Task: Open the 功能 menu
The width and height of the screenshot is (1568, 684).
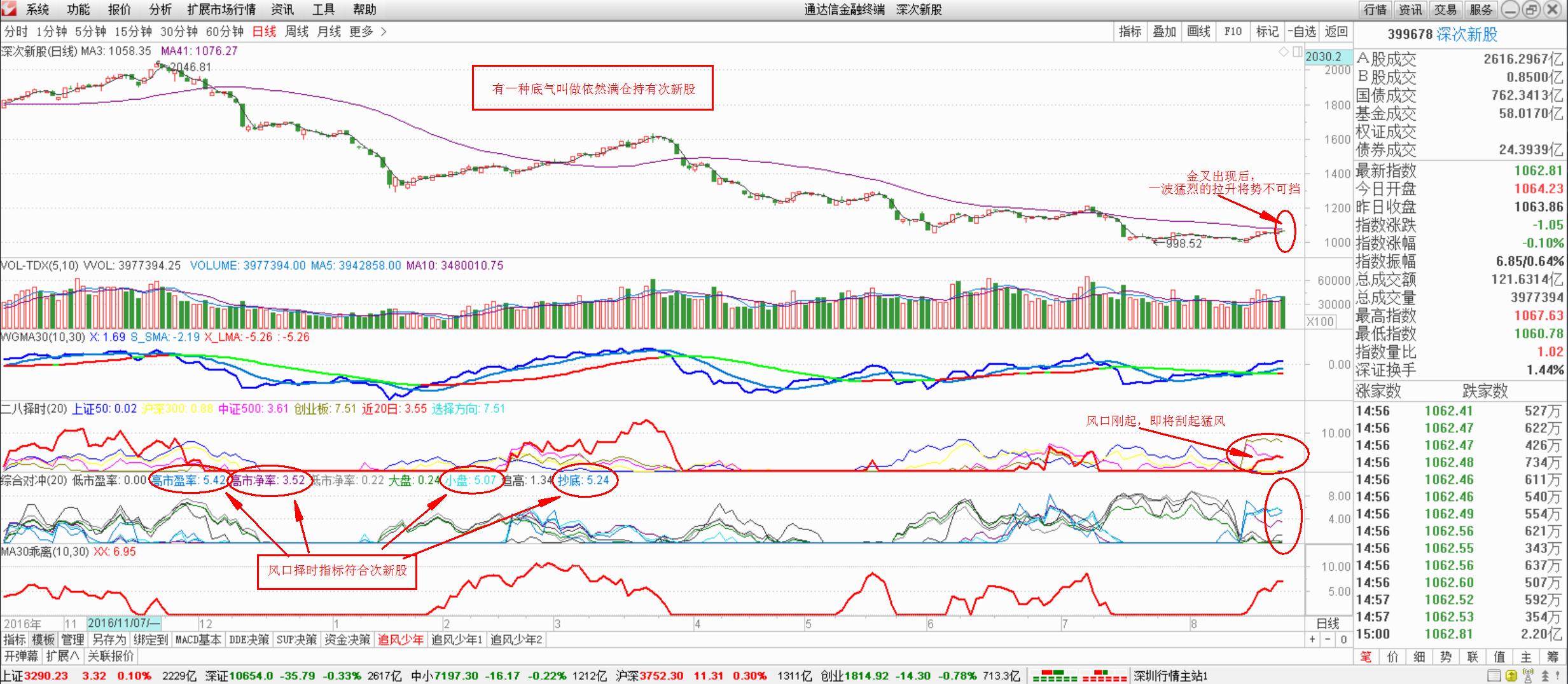Action: pyautogui.click(x=78, y=10)
